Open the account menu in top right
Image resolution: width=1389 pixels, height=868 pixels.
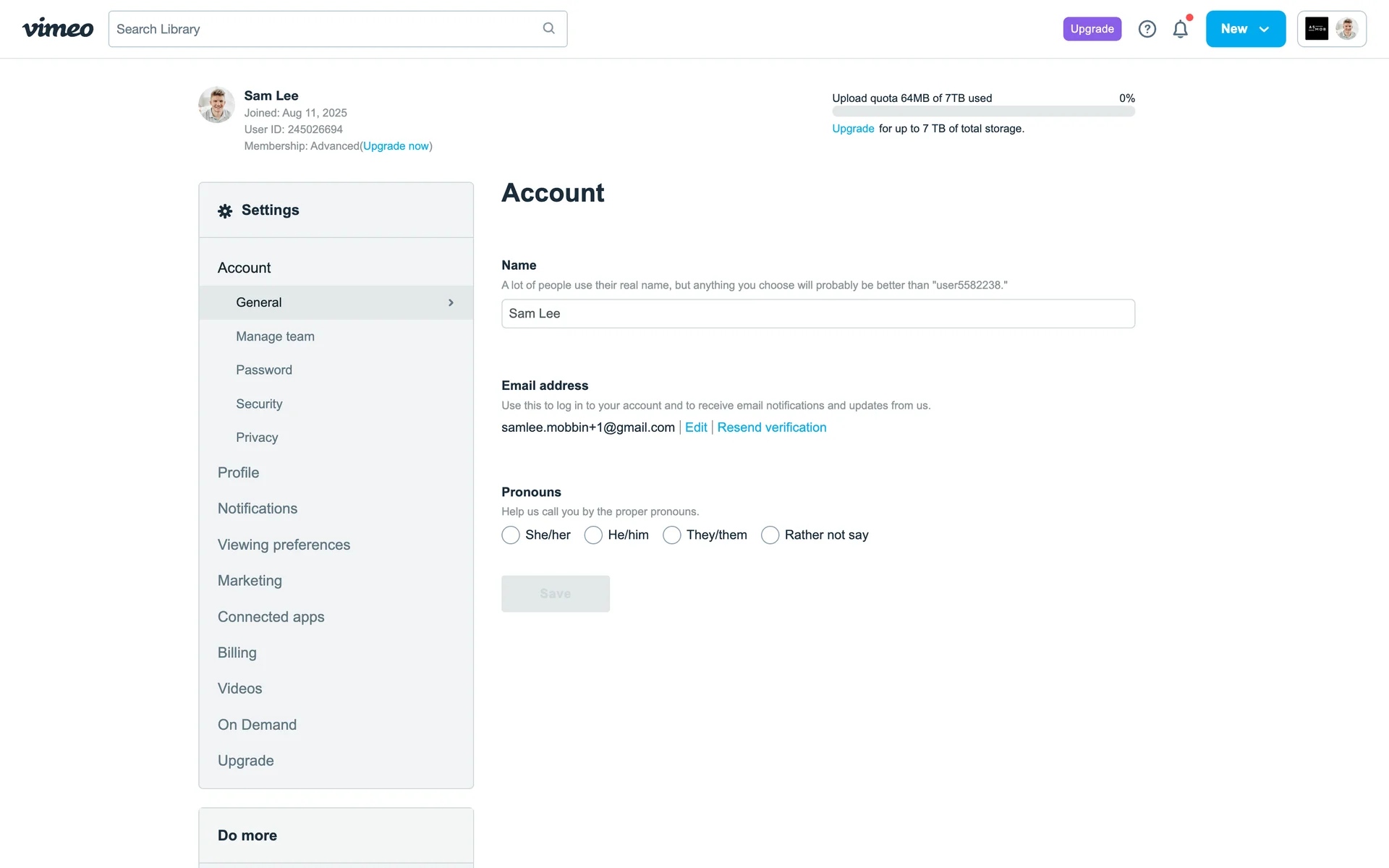coord(1346,29)
